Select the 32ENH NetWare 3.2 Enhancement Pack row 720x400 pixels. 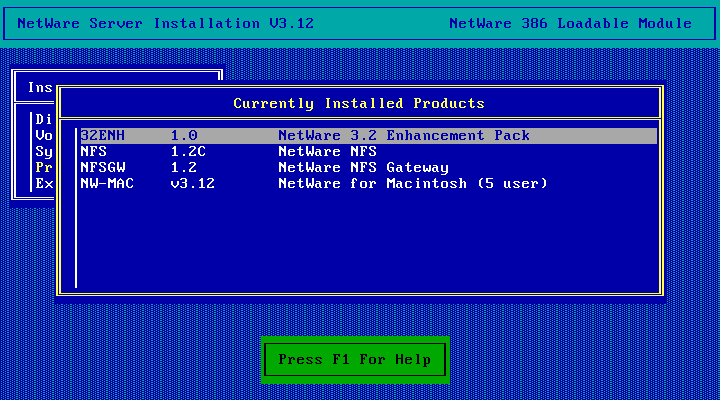(368, 135)
